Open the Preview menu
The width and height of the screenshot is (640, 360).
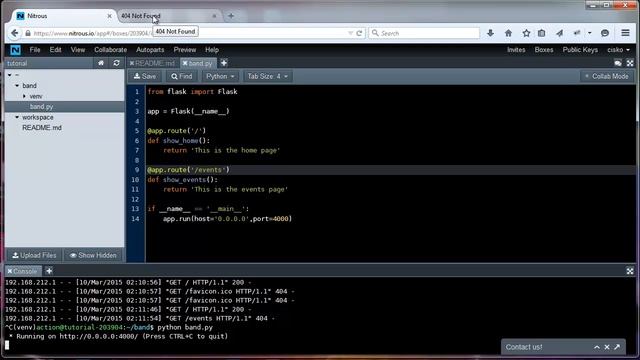click(x=184, y=50)
